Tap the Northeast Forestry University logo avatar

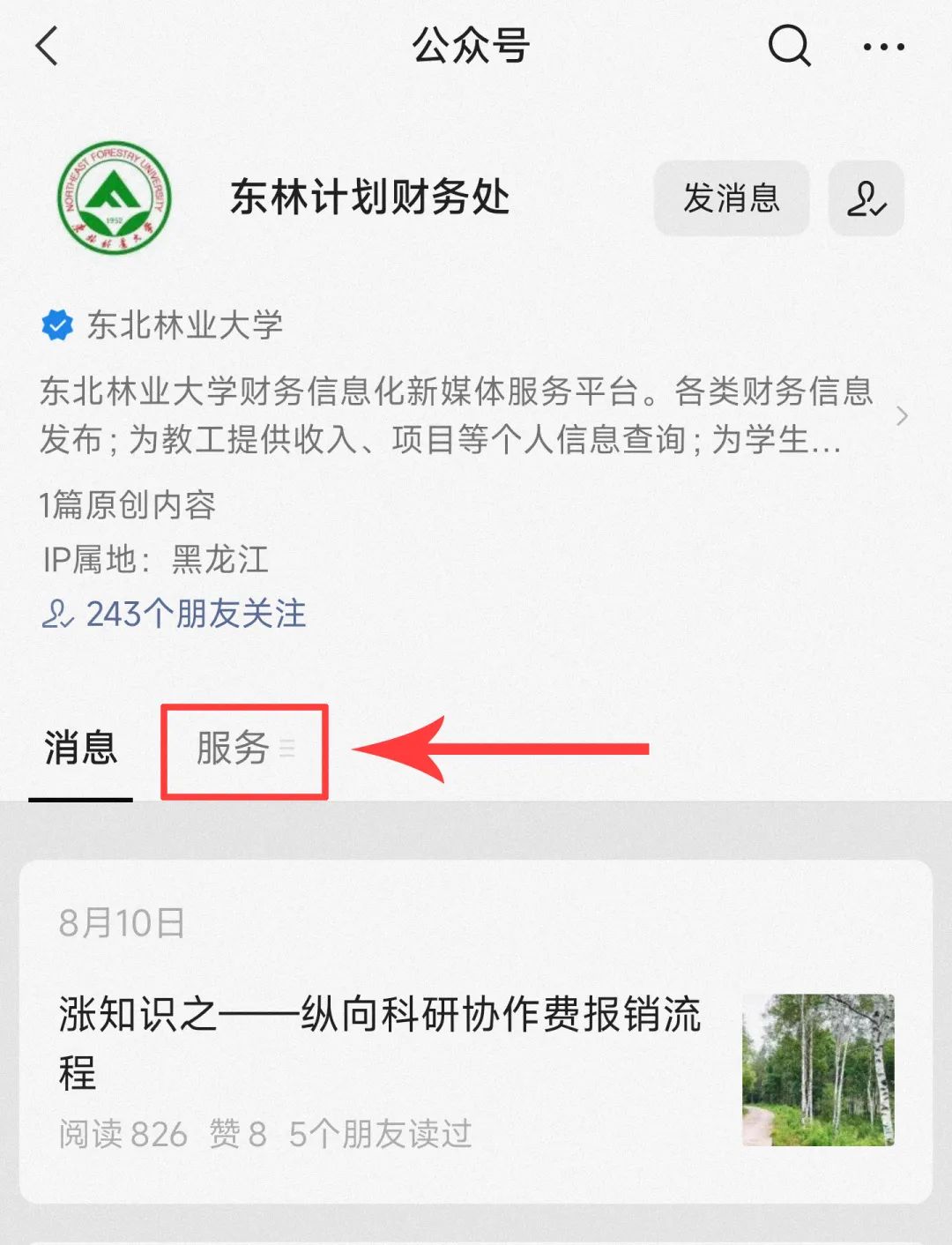(114, 198)
